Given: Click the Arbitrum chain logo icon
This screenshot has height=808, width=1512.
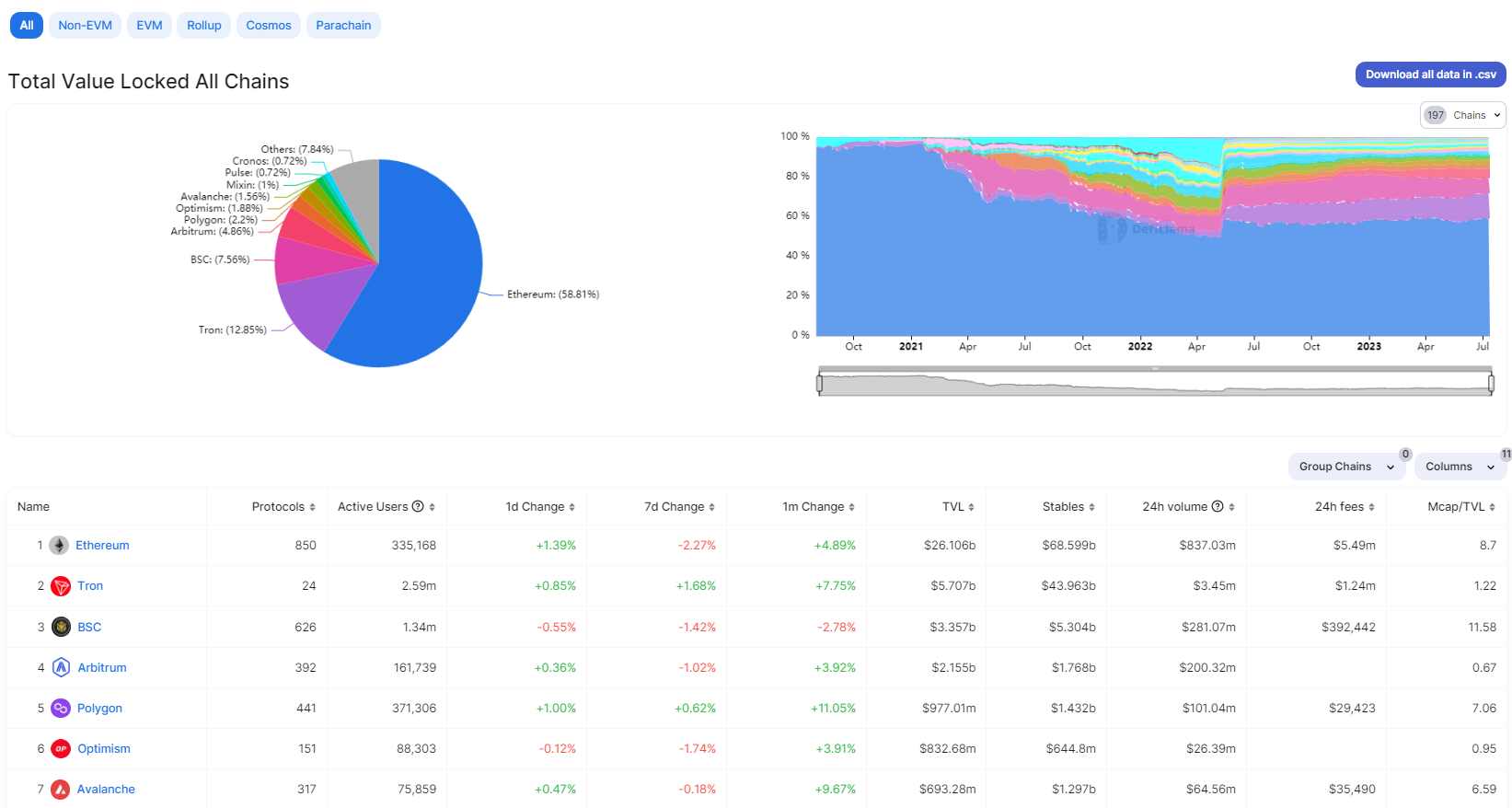Looking at the screenshot, I should (x=61, y=668).
